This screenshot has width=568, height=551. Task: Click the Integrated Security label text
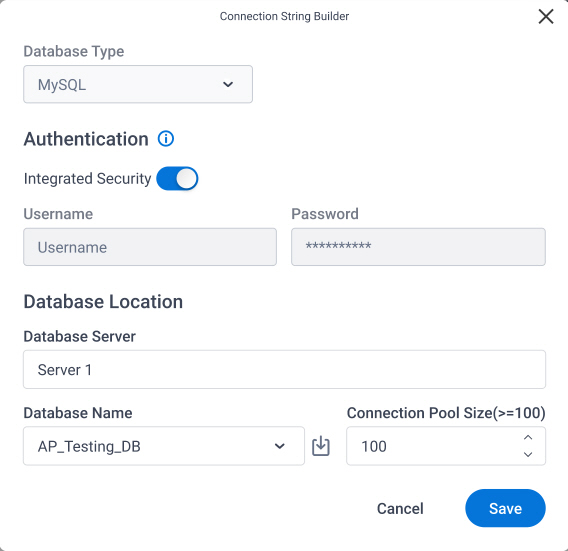tap(87, 179)
